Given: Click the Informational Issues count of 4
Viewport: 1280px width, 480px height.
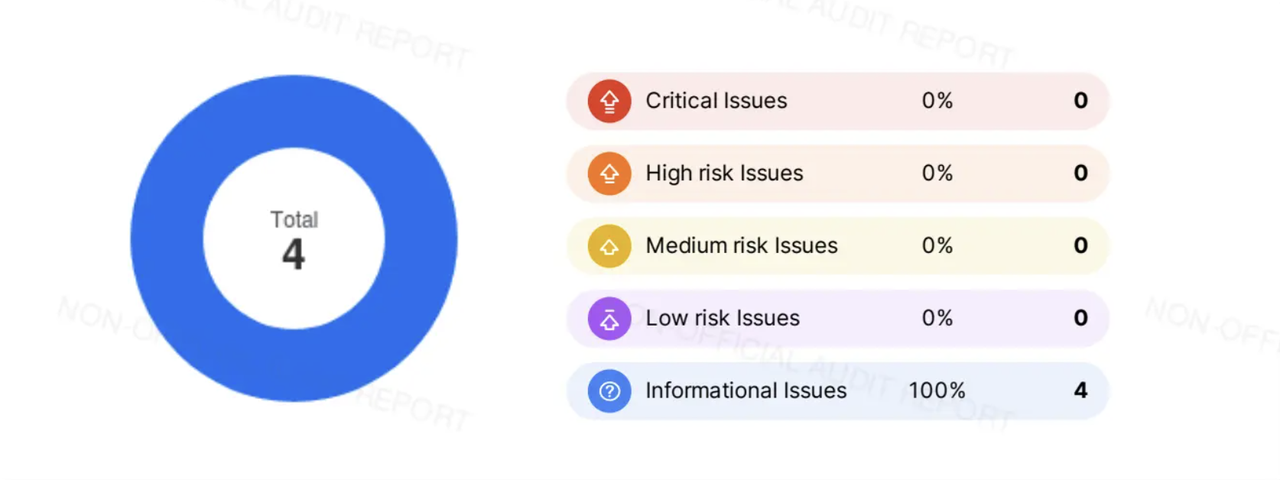Looking at the screenshot, I should [x=1080, y=391].
